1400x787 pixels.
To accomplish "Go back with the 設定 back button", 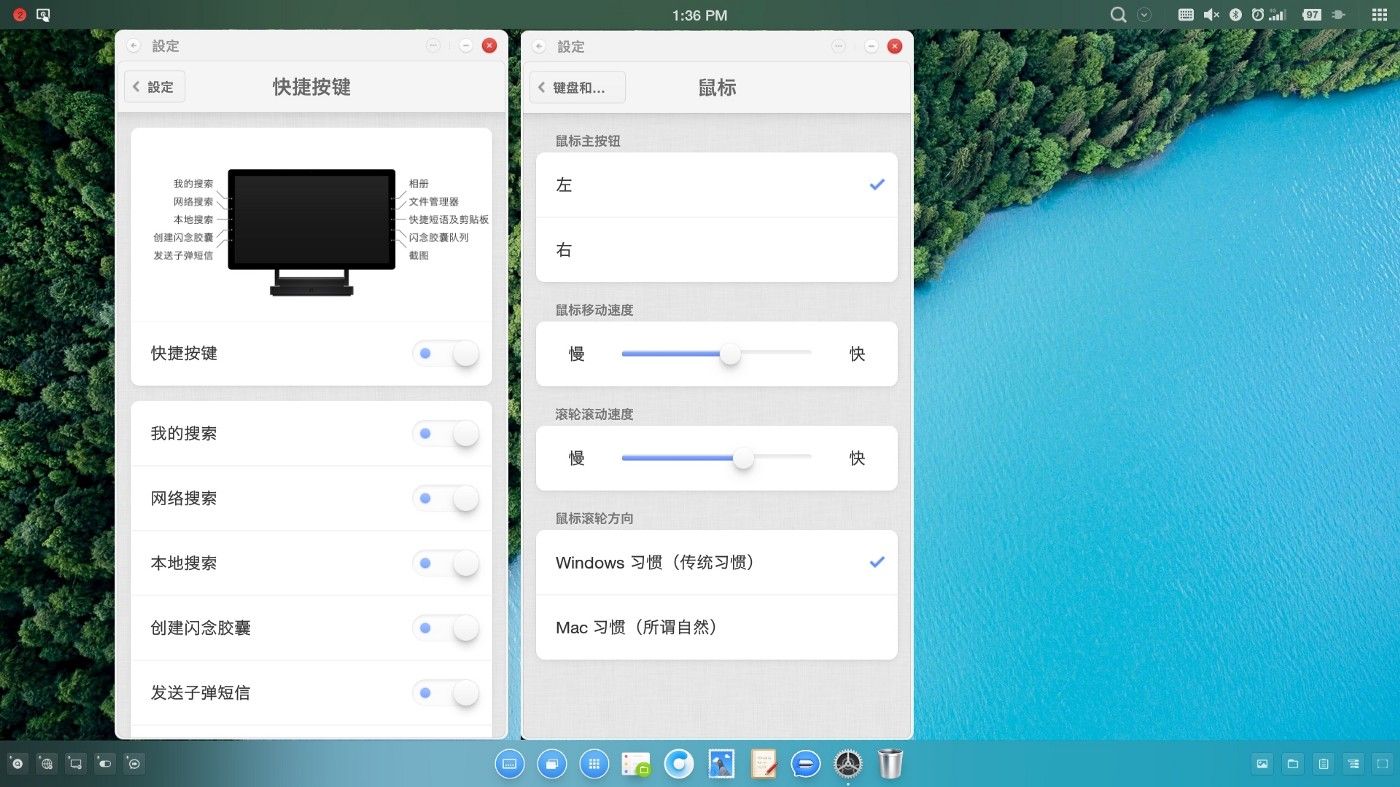I will [155, 87].
